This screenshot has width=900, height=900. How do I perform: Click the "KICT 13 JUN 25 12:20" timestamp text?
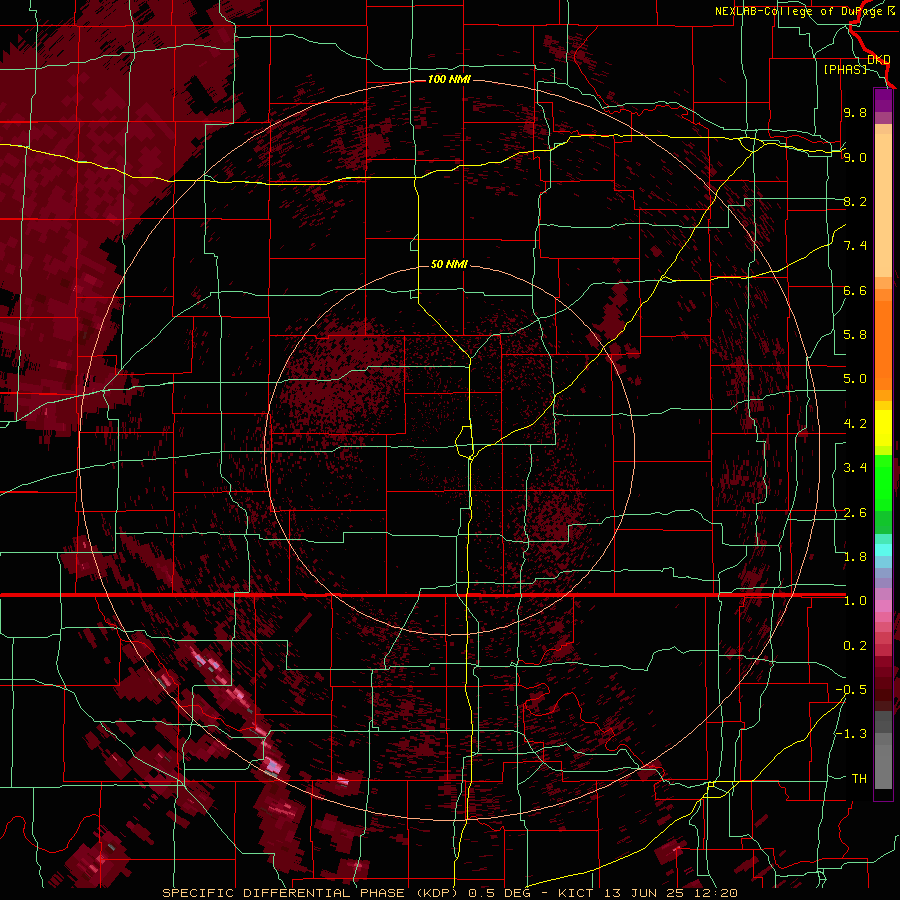[x=648, y=893]
